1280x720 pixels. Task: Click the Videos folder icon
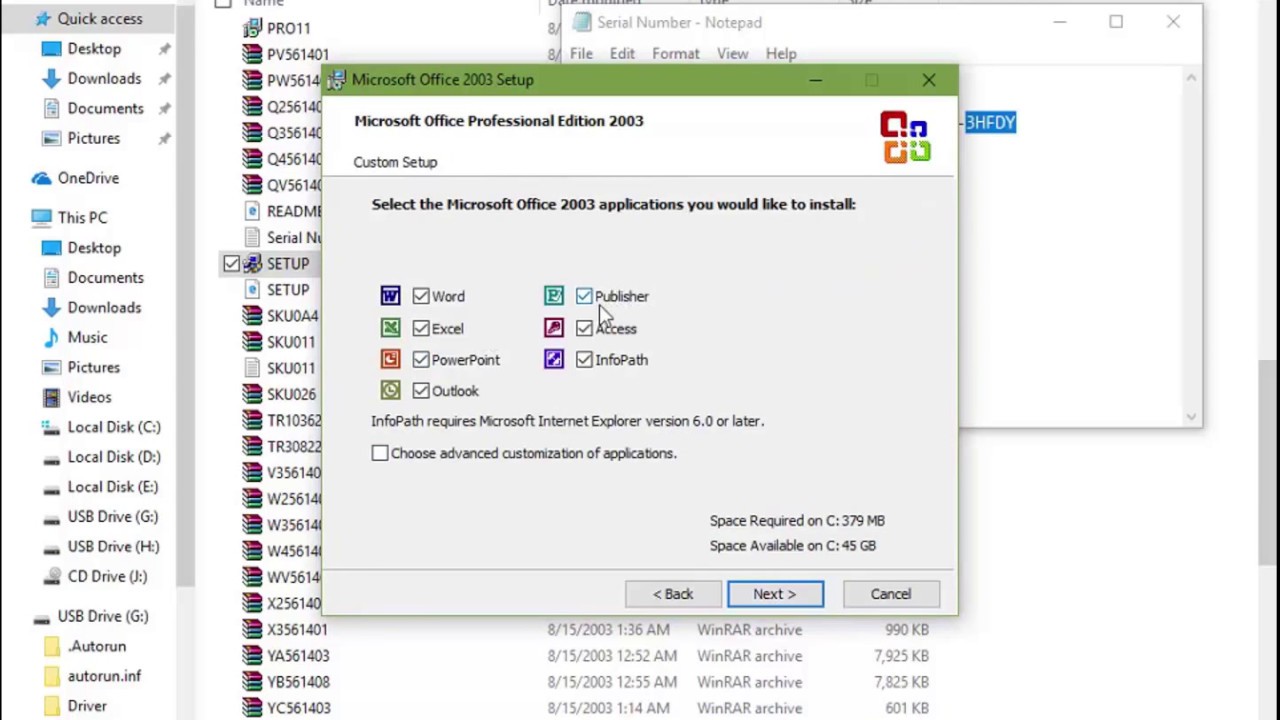pos(51,397)
